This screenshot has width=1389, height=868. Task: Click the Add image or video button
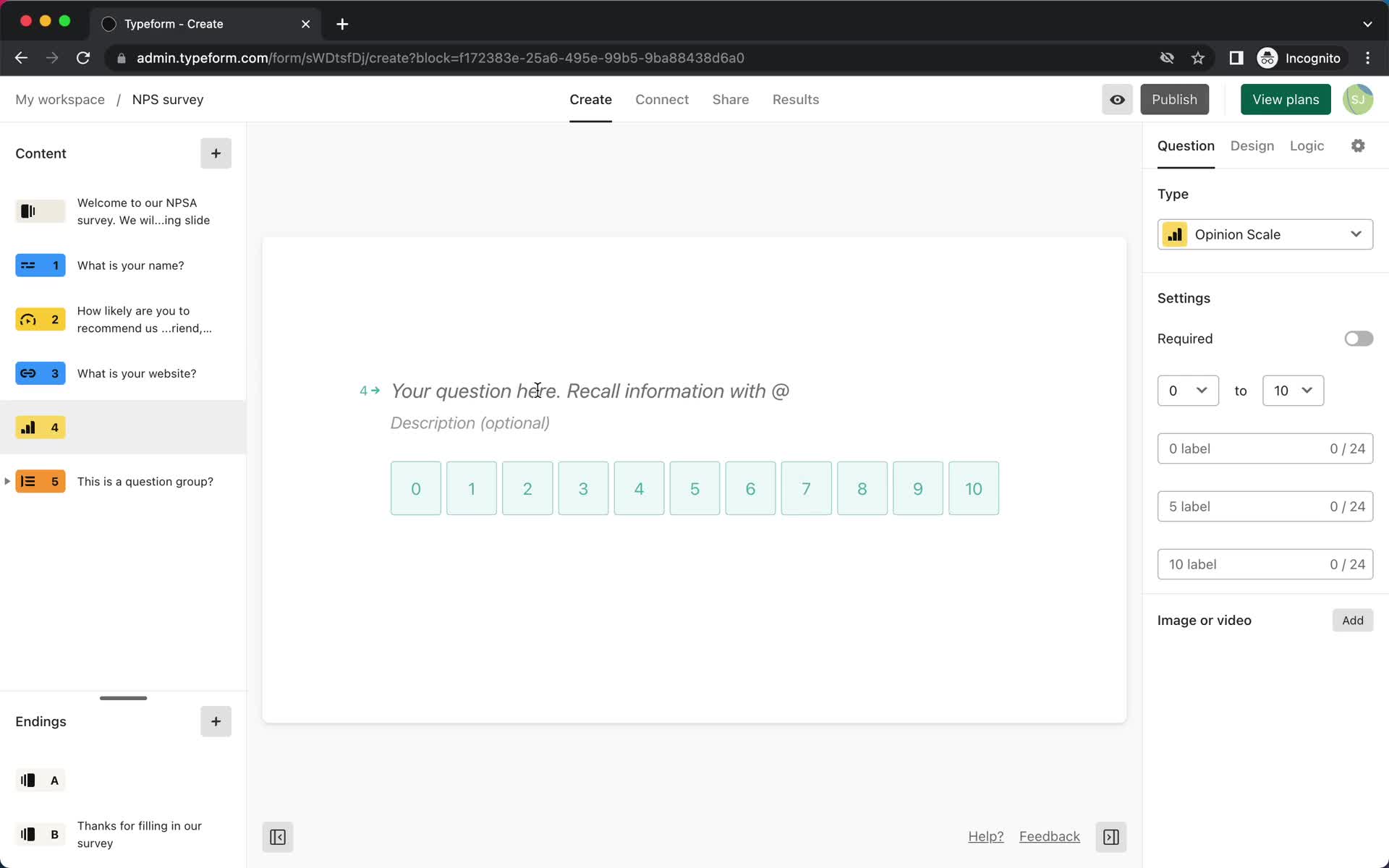(x=1353, y=619)
